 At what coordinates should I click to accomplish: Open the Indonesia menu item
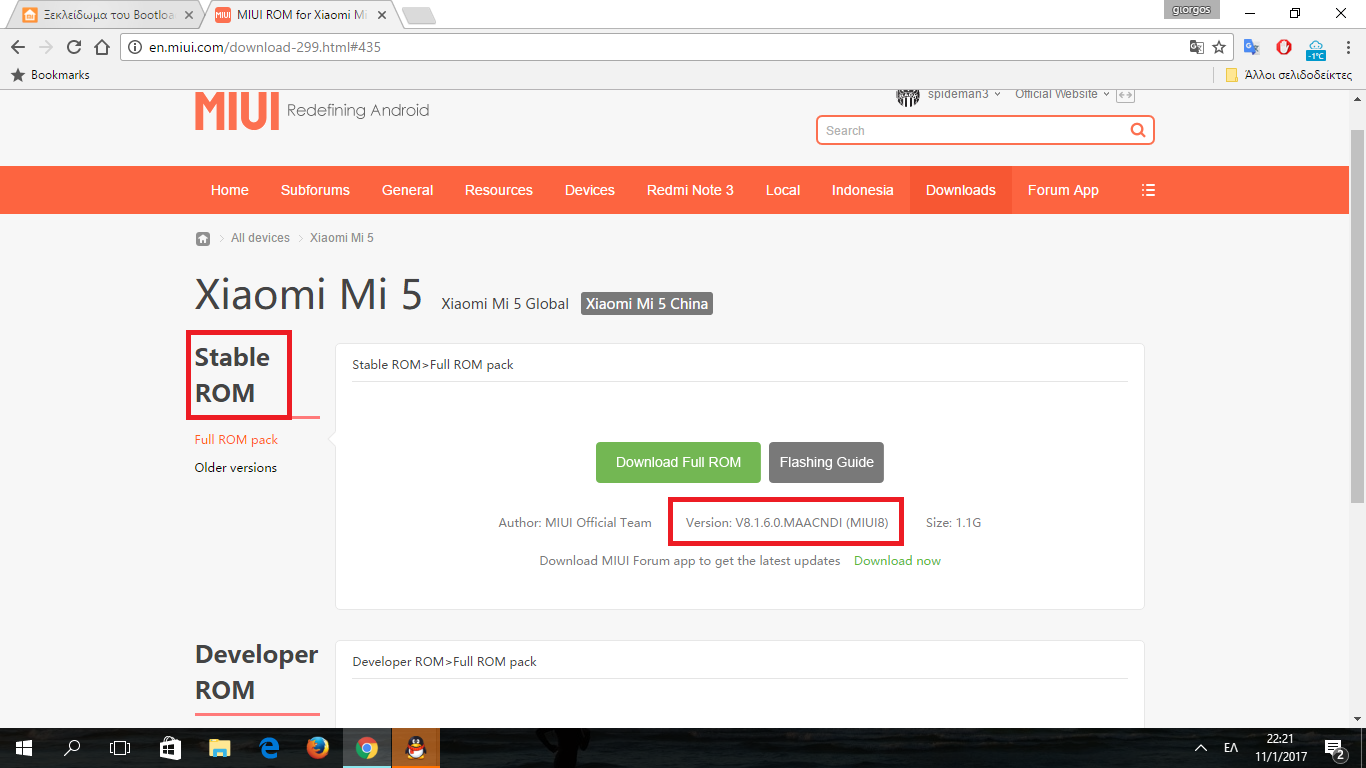pos(863,190)
